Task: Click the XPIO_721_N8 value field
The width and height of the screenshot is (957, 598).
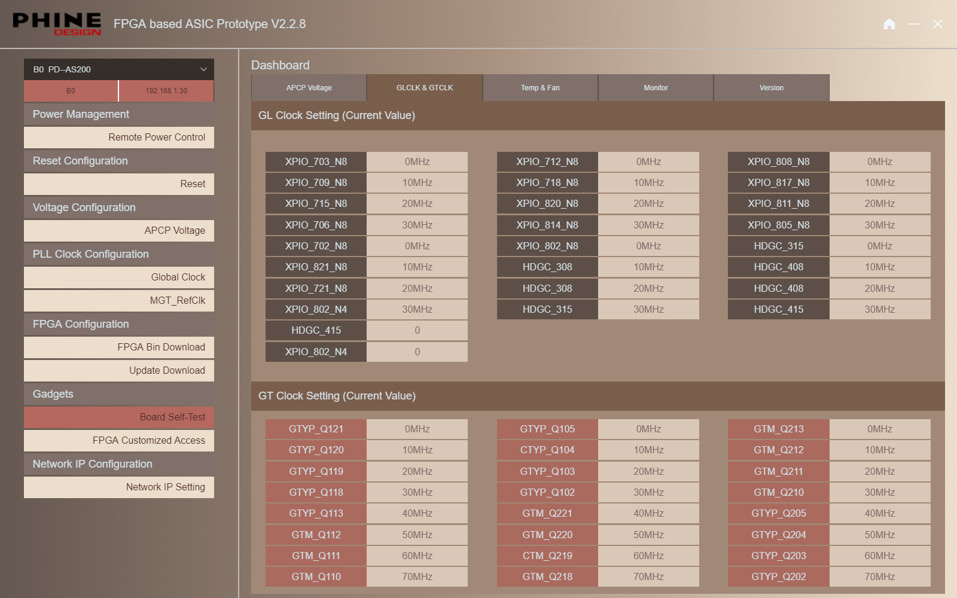Action: tap(417, 289)
